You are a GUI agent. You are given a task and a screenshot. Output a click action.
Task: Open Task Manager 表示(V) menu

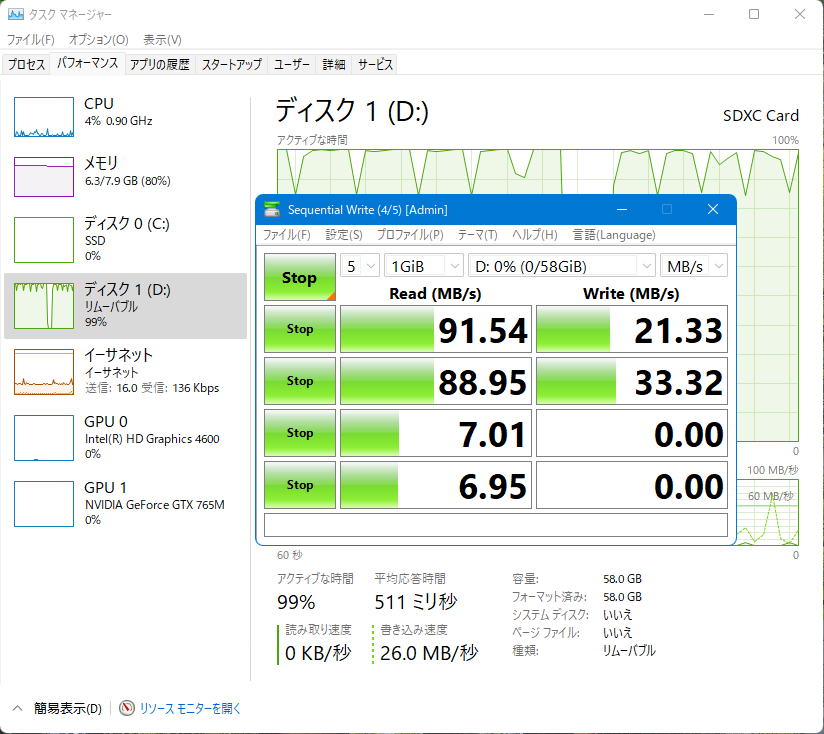click(x=162, y=39)
